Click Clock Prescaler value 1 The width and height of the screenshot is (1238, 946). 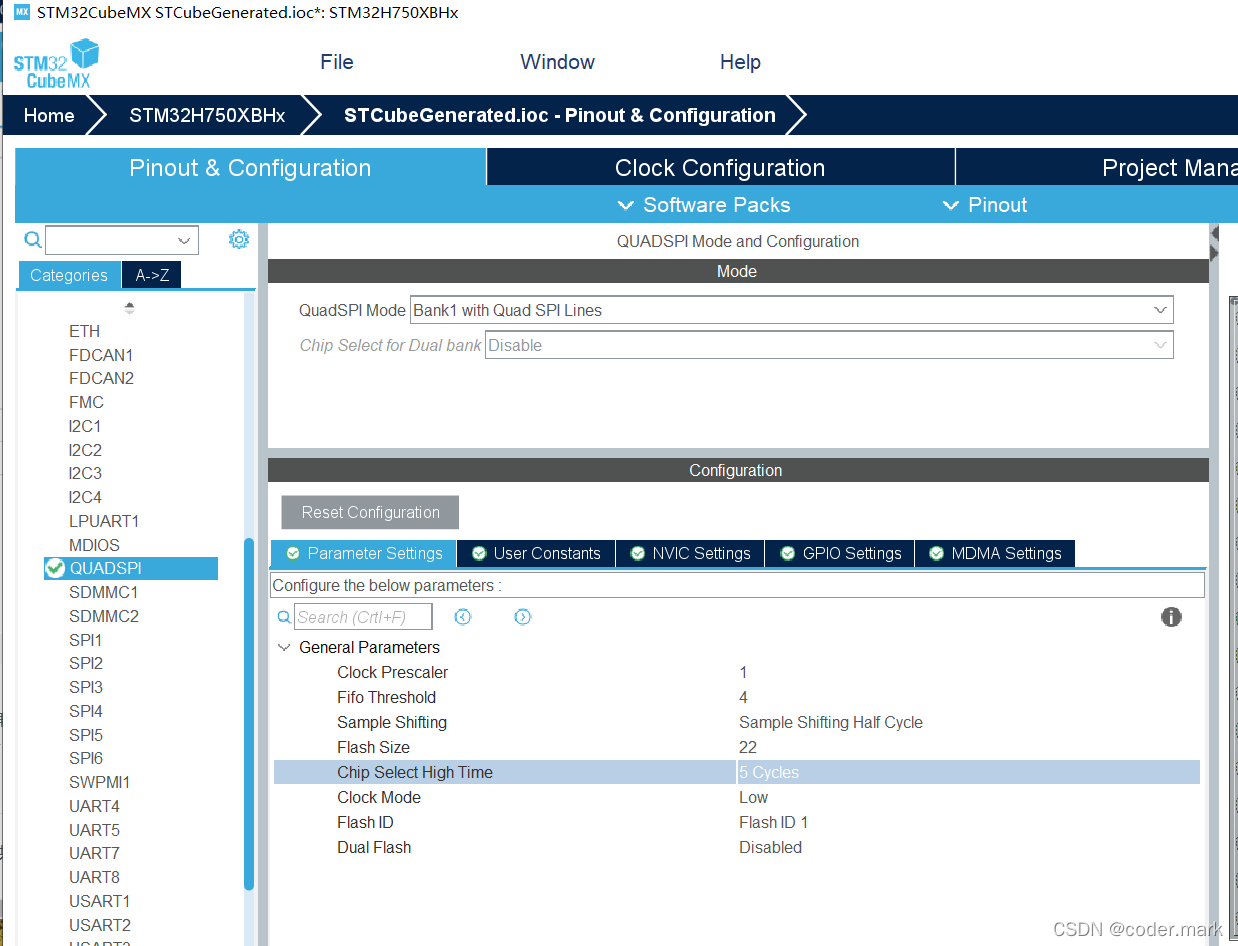(x=743, y=672)
